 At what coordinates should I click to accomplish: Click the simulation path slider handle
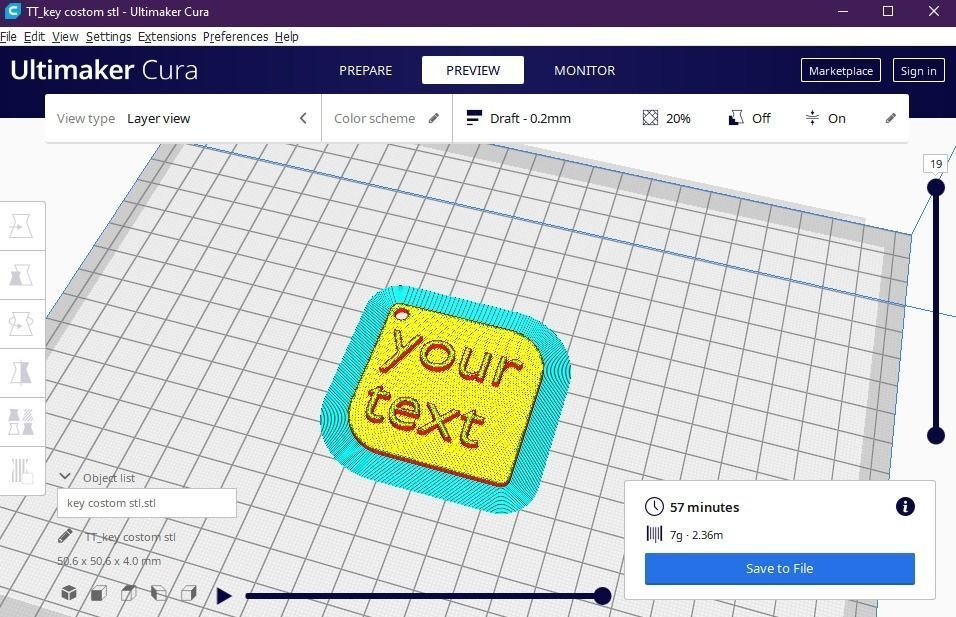602,596
